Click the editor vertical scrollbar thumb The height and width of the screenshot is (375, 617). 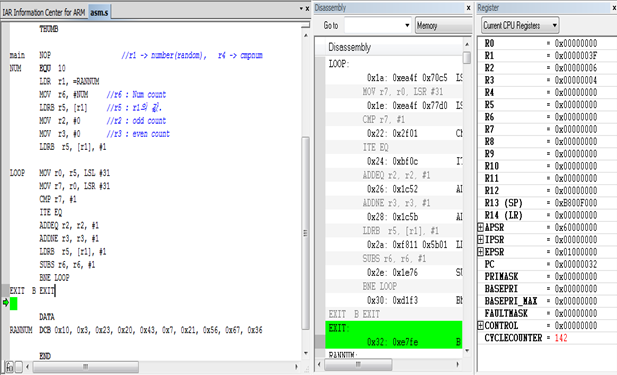pos(306,233)
